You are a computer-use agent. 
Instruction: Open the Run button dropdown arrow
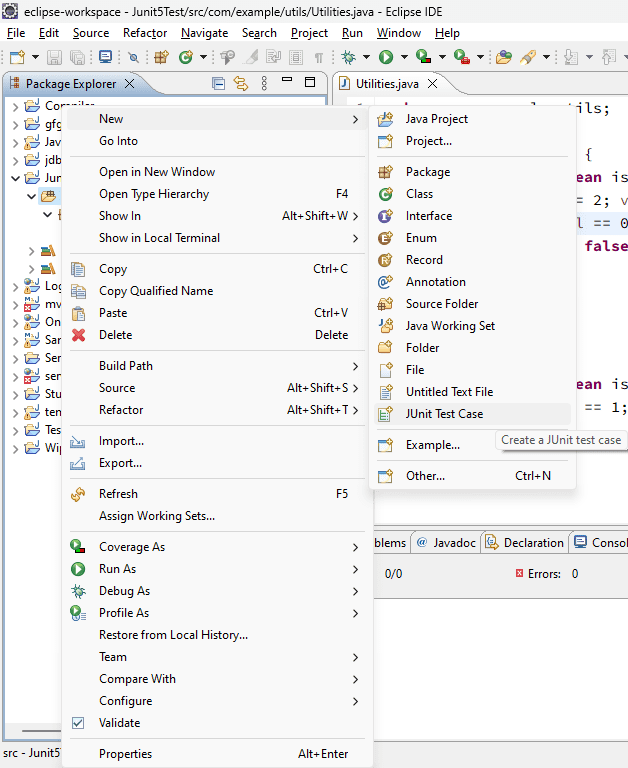pos(404,57)
